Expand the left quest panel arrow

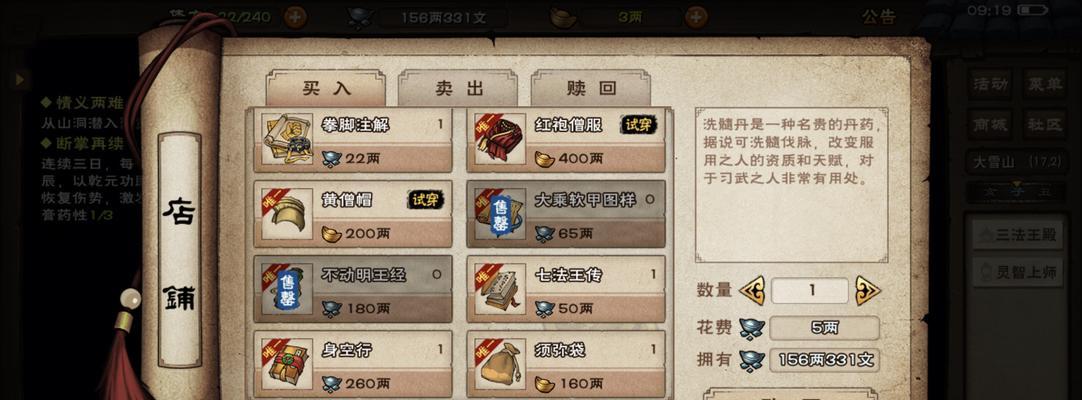(19, 79)
